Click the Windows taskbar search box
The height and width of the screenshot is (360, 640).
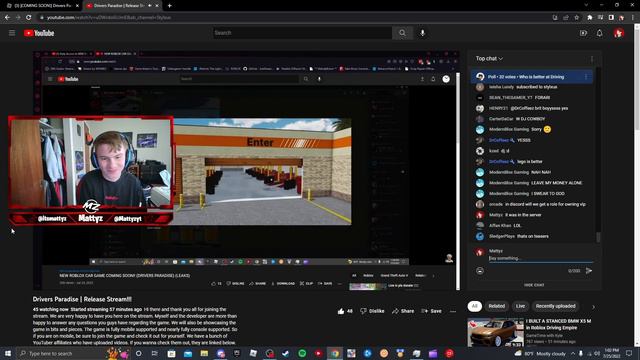tap(61, 353)
